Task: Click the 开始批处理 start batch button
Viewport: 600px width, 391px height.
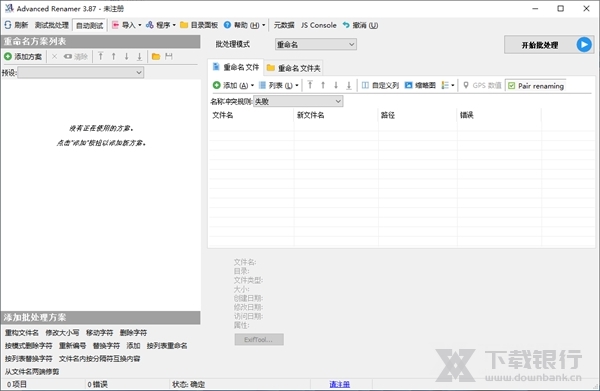Action: [548, 45]
